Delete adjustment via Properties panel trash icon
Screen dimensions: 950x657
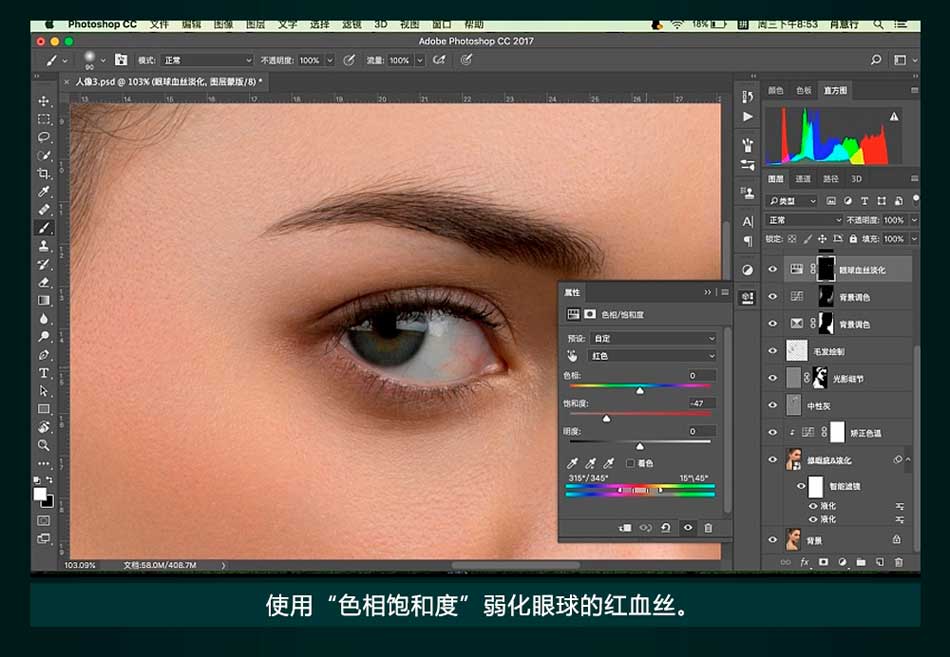pos(708,528)
